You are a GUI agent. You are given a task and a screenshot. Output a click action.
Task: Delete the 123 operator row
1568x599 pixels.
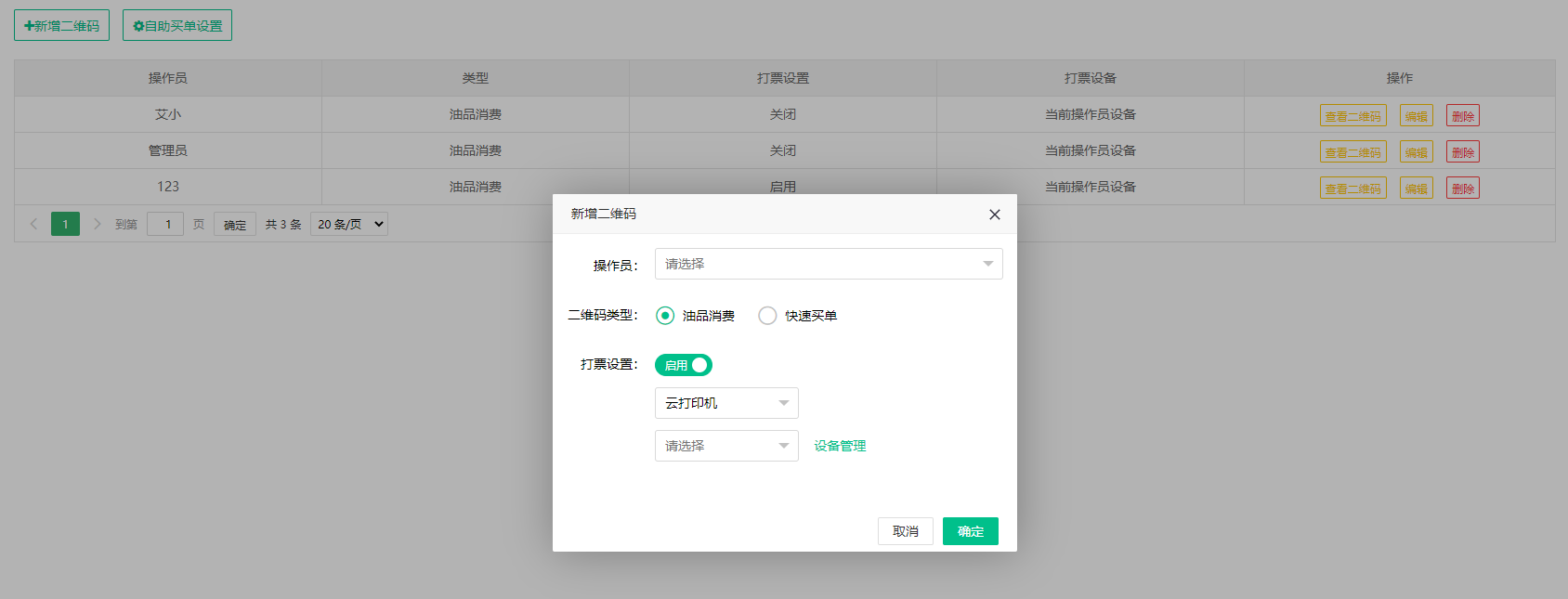[x=1462, y=189]
